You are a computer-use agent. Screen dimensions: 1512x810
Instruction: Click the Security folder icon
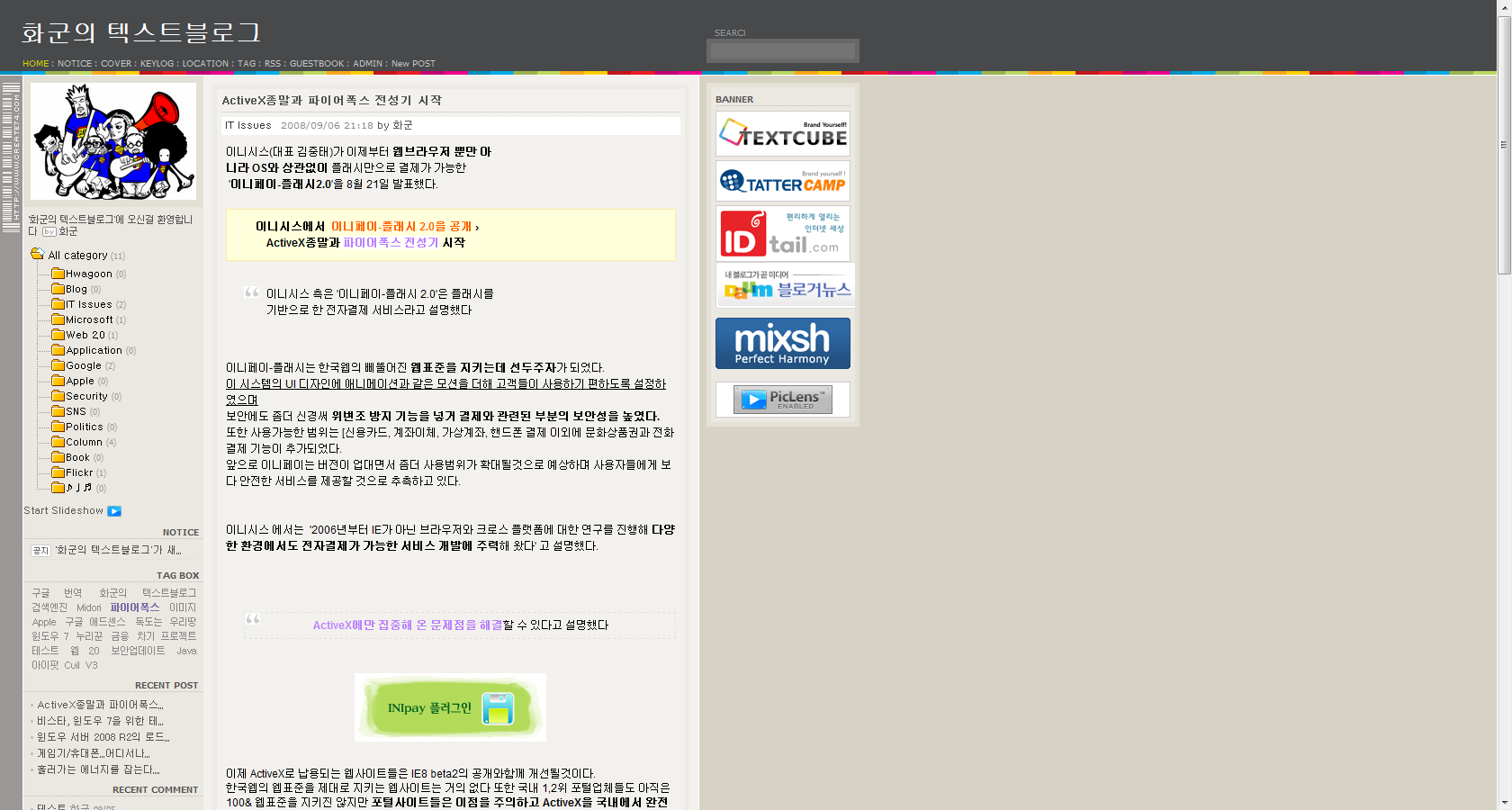click(58, 396)
